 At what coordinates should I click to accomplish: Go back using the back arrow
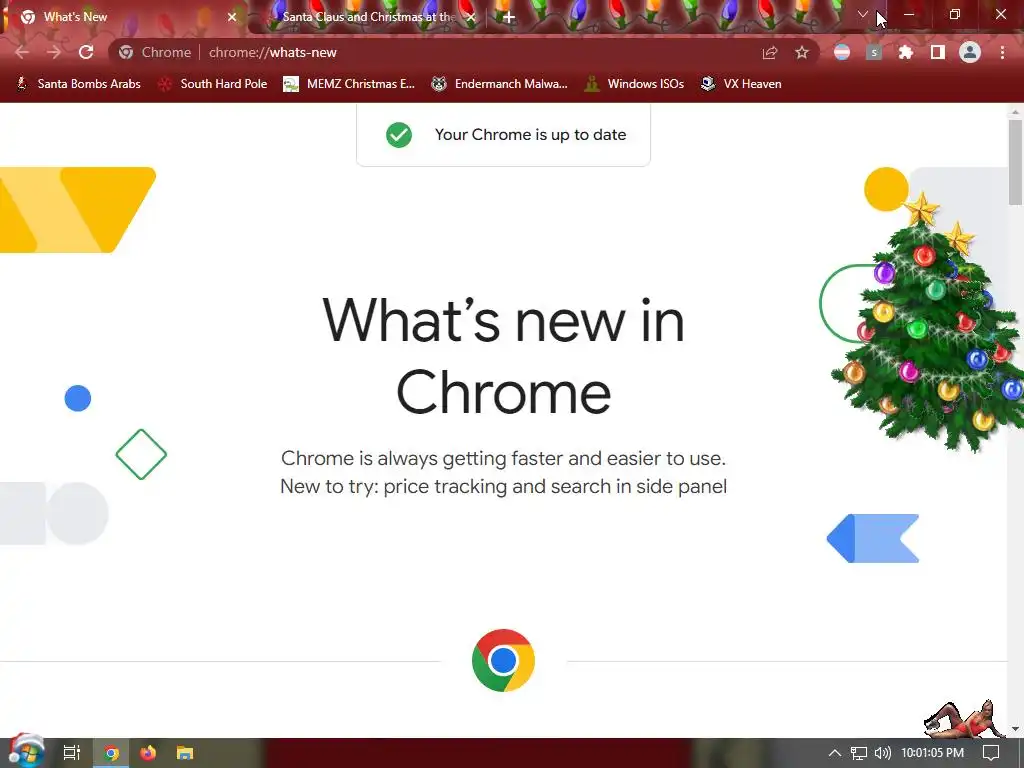click(22, 52)
